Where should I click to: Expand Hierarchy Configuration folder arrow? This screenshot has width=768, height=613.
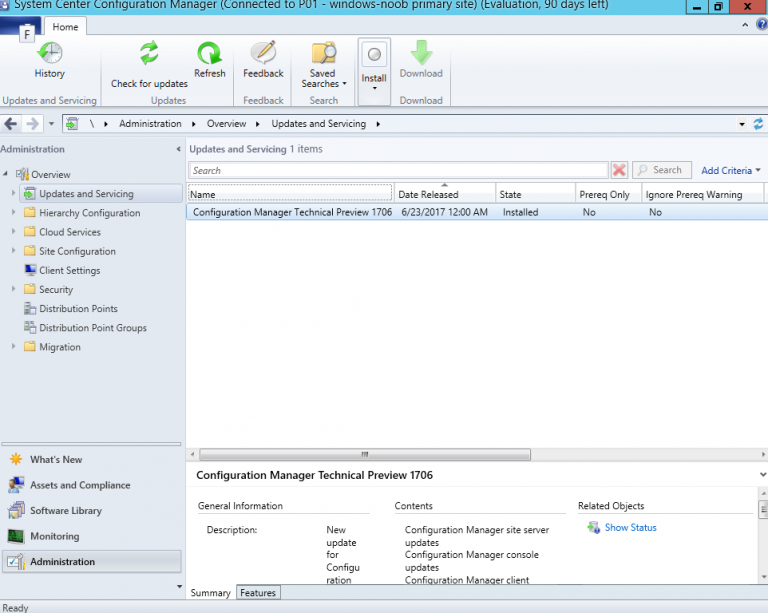click(x=13, y=212)
